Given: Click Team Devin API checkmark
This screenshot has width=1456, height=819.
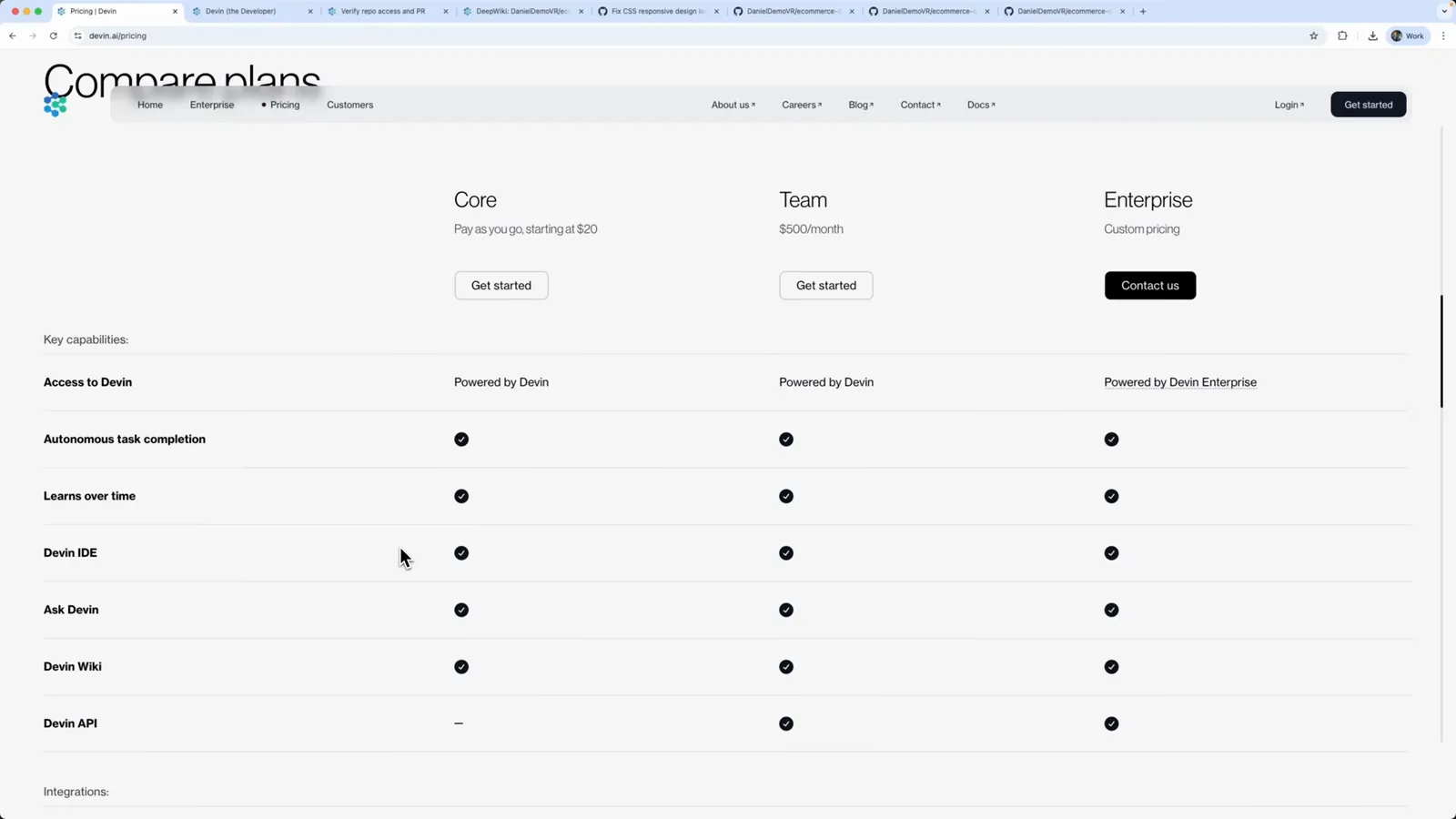Looking at the screenshot, I should [x=786, y=723].
